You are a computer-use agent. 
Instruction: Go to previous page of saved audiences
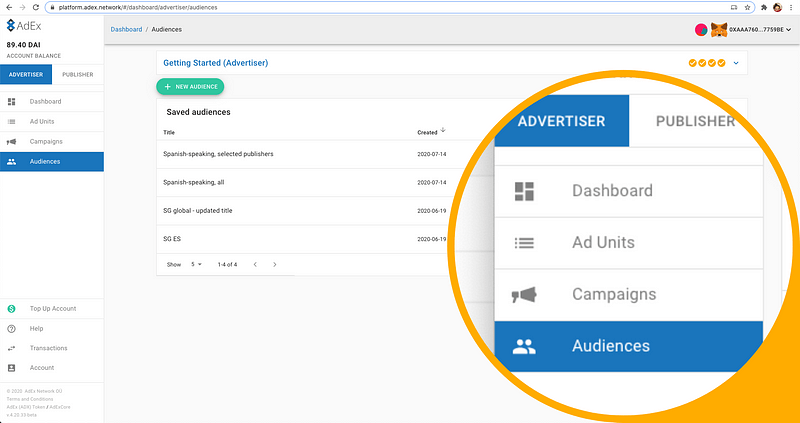click(x=255, y=264)
